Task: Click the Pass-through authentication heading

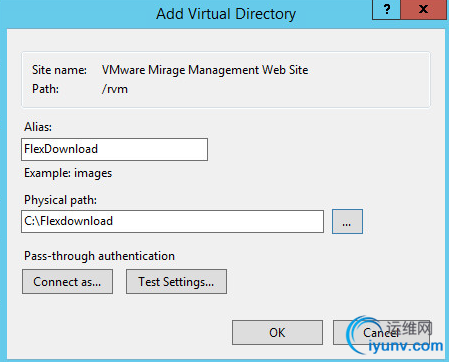Action: click(99, 256)
